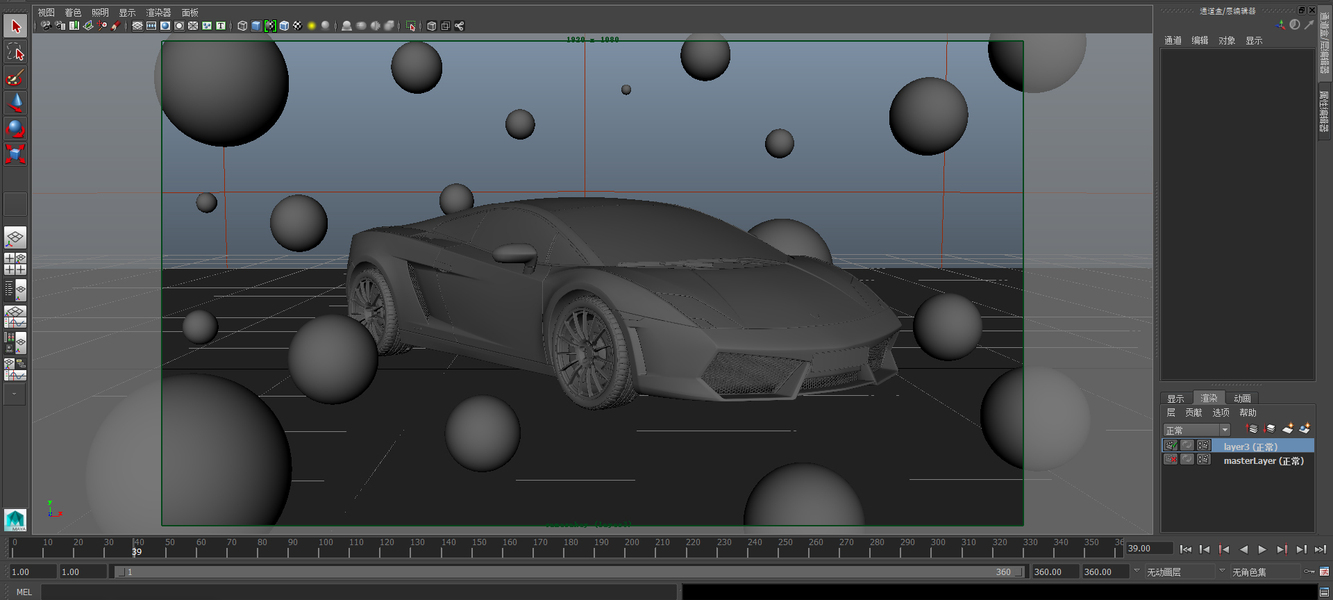Click move-layer-down icon in layer editor

[1269, 429]
